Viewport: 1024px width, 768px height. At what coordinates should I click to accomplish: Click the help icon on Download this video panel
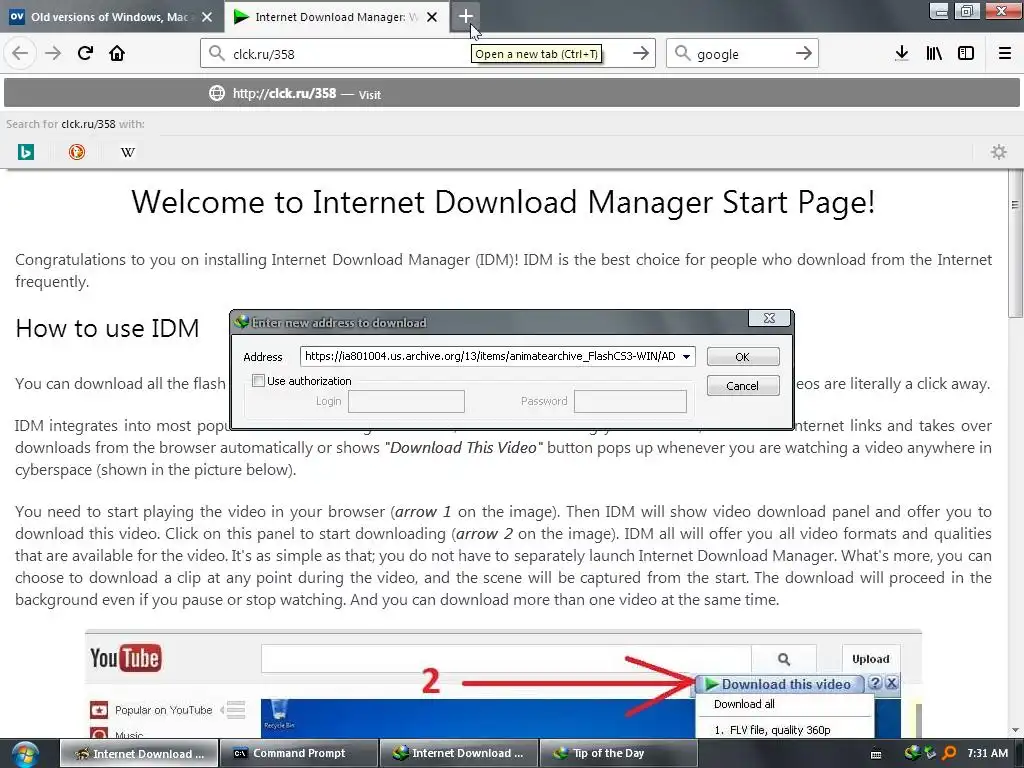point(876,683)
